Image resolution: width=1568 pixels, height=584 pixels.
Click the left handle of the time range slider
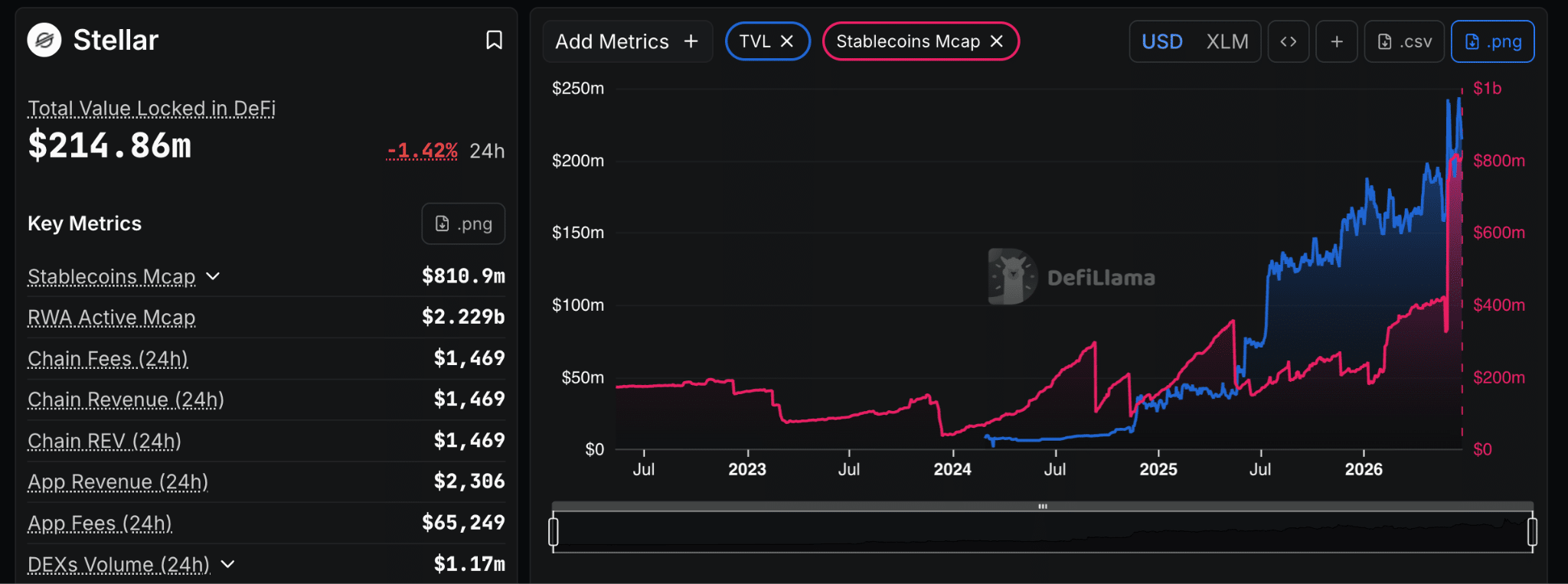tap(554, 531)
